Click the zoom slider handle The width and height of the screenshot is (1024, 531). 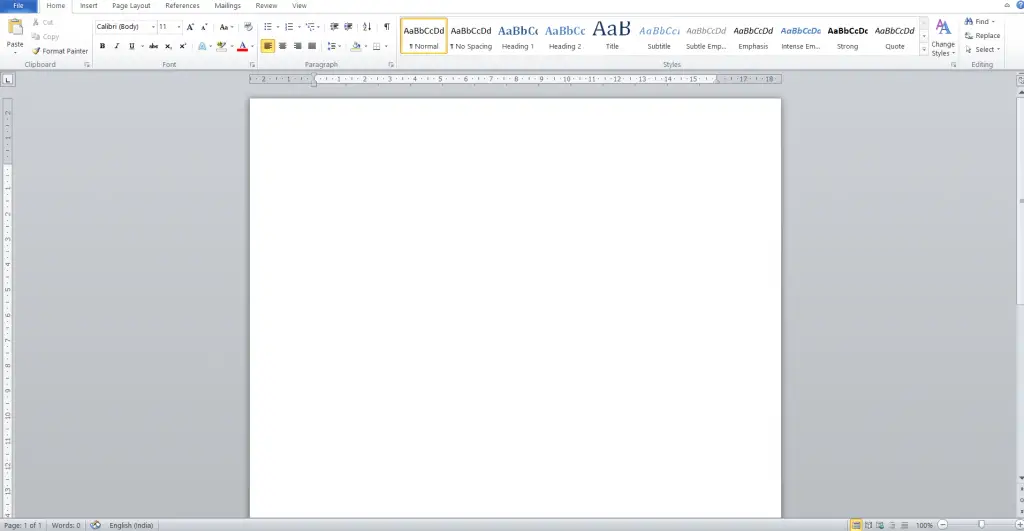[x=981, y=525]
